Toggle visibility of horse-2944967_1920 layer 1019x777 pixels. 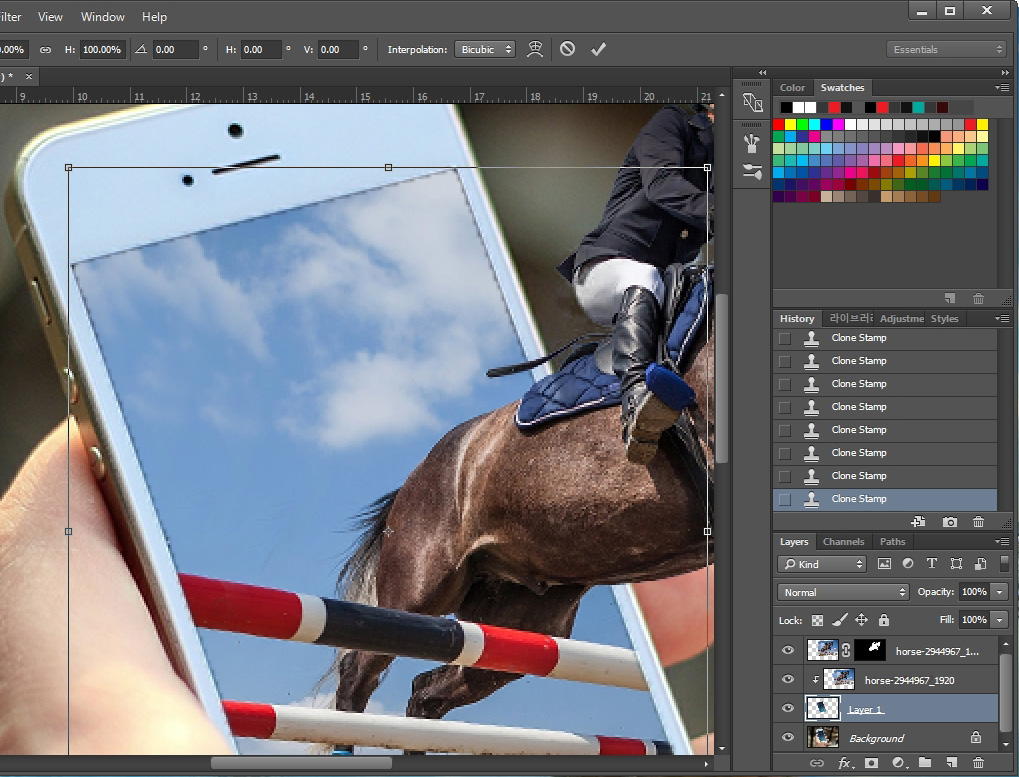[x=788, y=679]
